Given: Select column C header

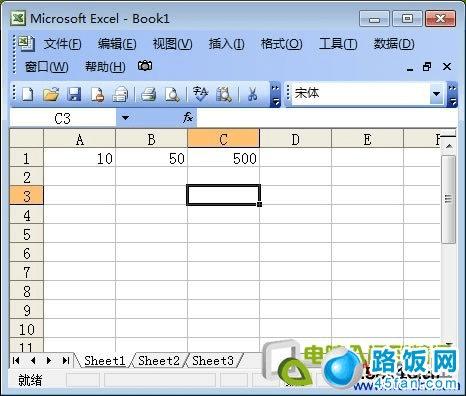Looking at the screenshot, I should pyautogui.click(x=224, y=139).
